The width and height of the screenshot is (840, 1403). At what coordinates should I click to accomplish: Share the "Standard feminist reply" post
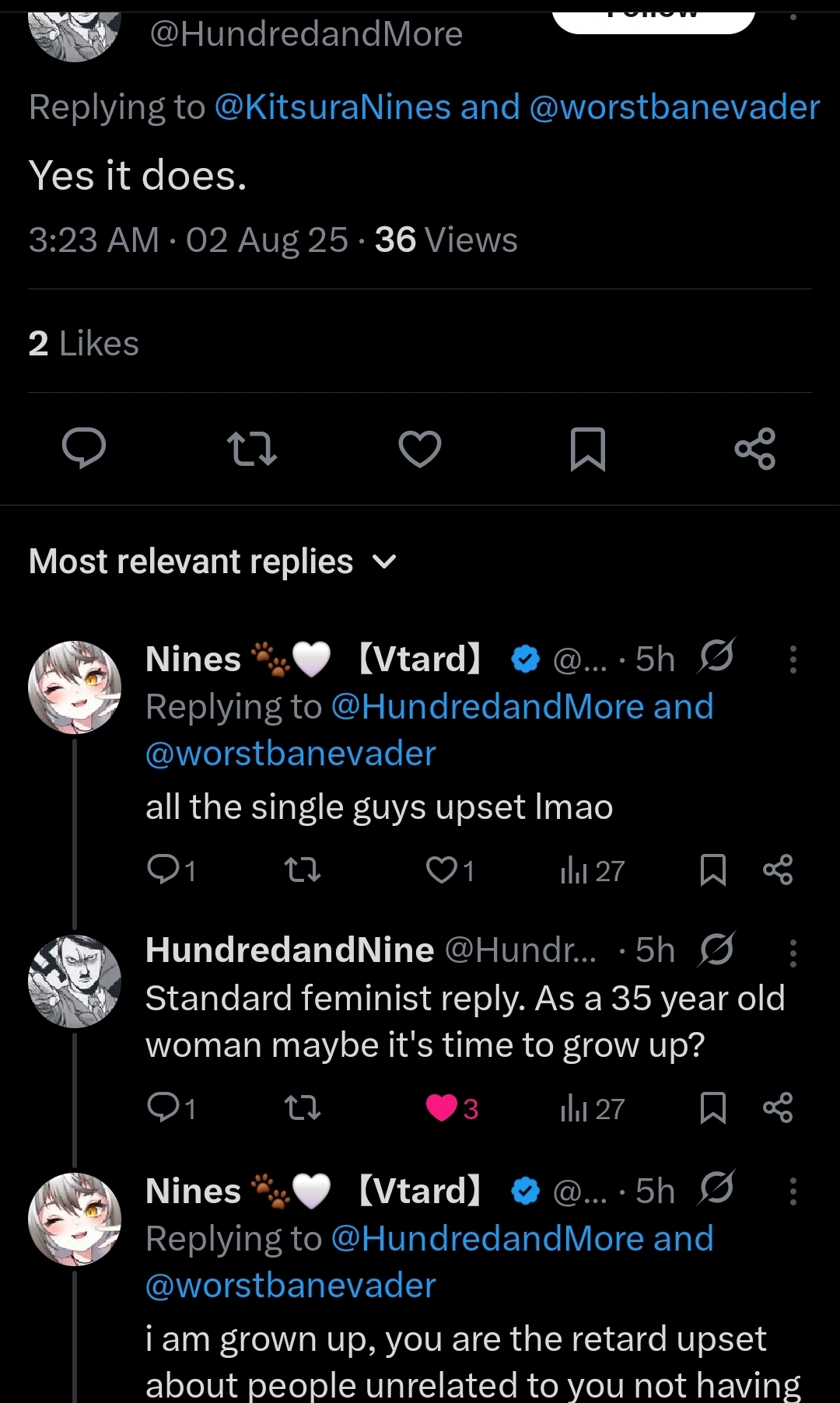pos(778,1108)
